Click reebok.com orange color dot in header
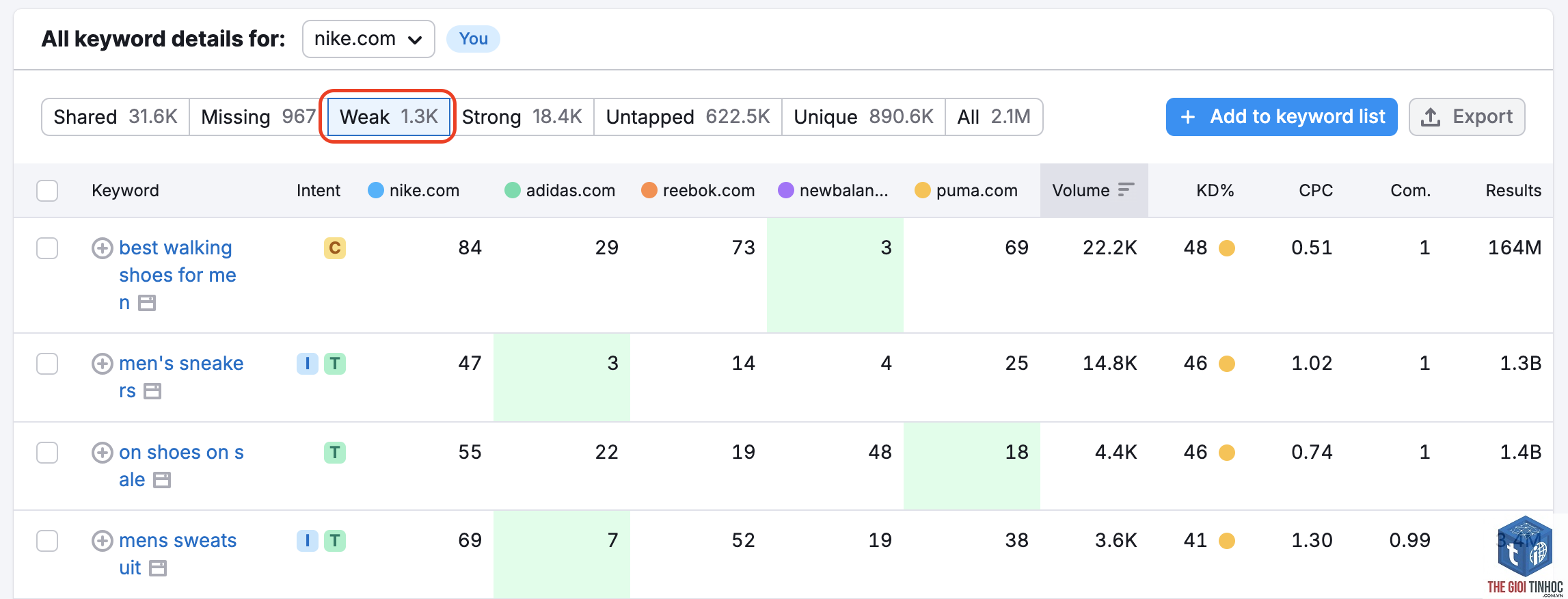Image resolution: width=1568 pixels, height=599 pixels. click(649, 190)
